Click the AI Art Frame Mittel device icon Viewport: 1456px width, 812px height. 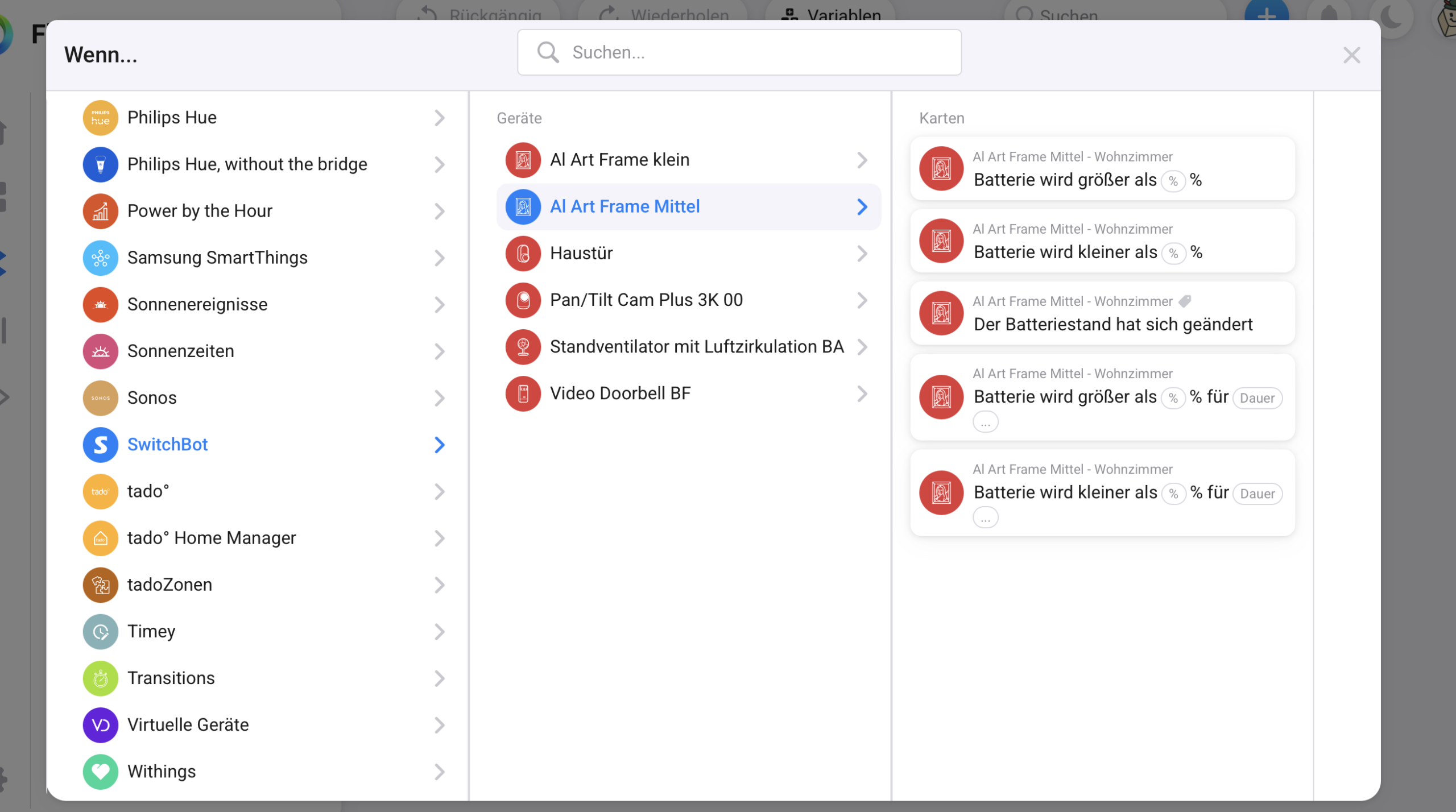coord(523,206)
